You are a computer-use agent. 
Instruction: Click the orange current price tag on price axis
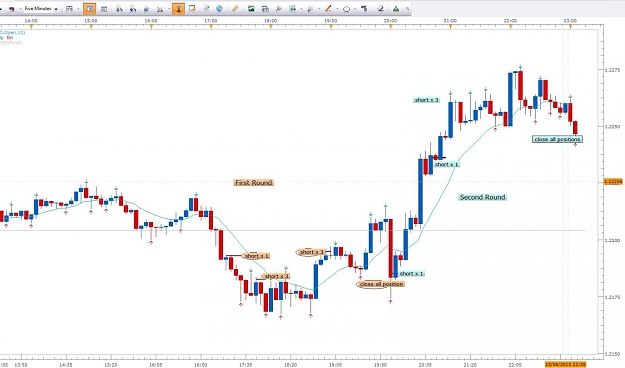614,182
